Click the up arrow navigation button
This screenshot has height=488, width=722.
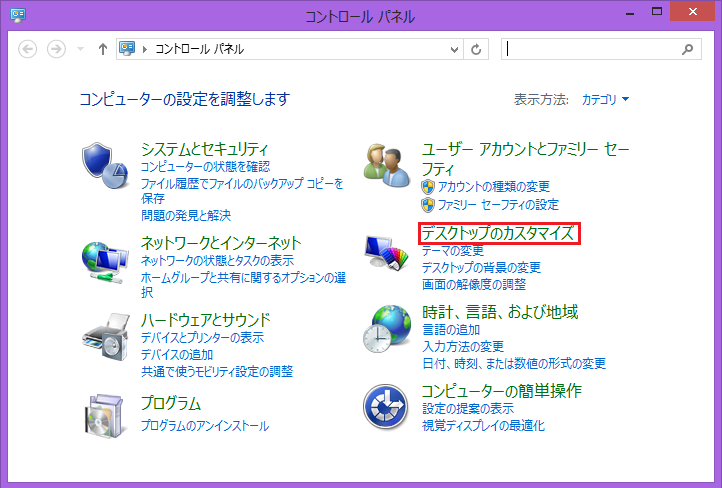[x=102, y=49]
